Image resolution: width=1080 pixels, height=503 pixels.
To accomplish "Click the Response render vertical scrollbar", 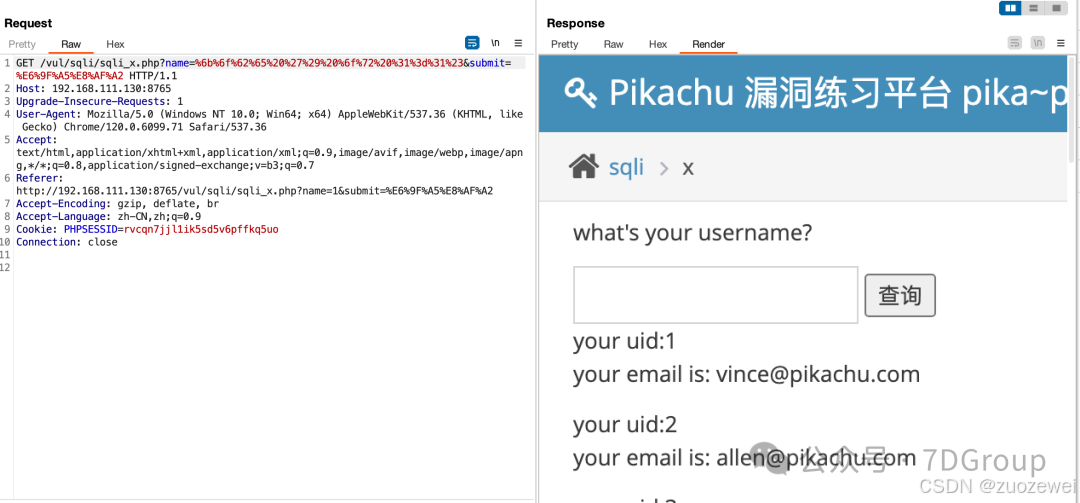I will click(x=1072, y=110).
